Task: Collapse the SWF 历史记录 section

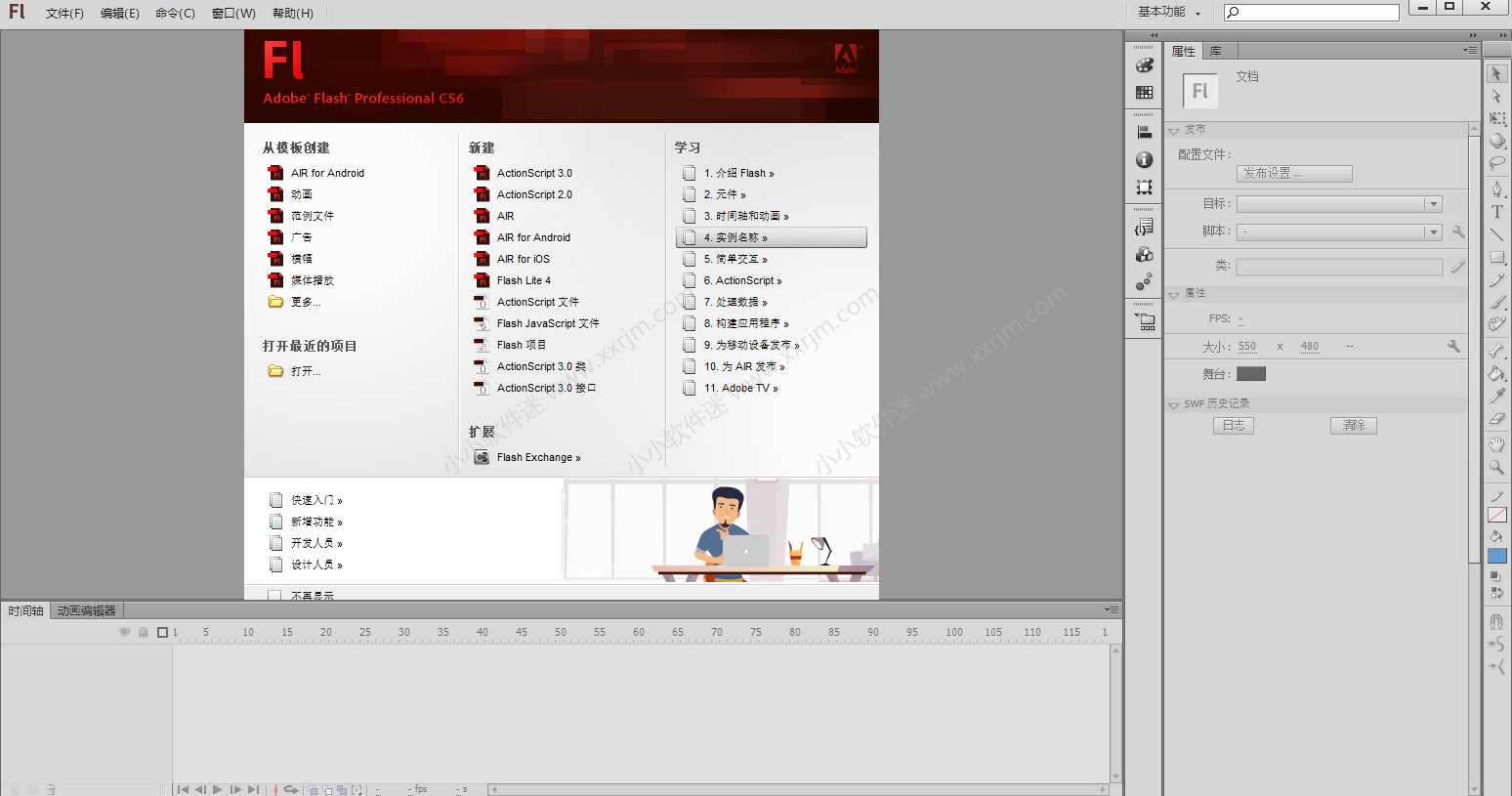Action: tap(1174, 404)
